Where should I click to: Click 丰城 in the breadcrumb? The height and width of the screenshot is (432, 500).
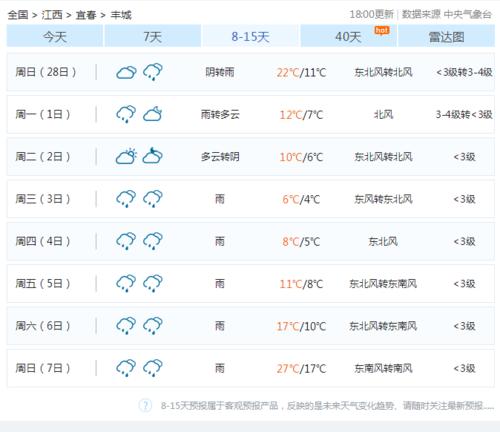(121, 15)
